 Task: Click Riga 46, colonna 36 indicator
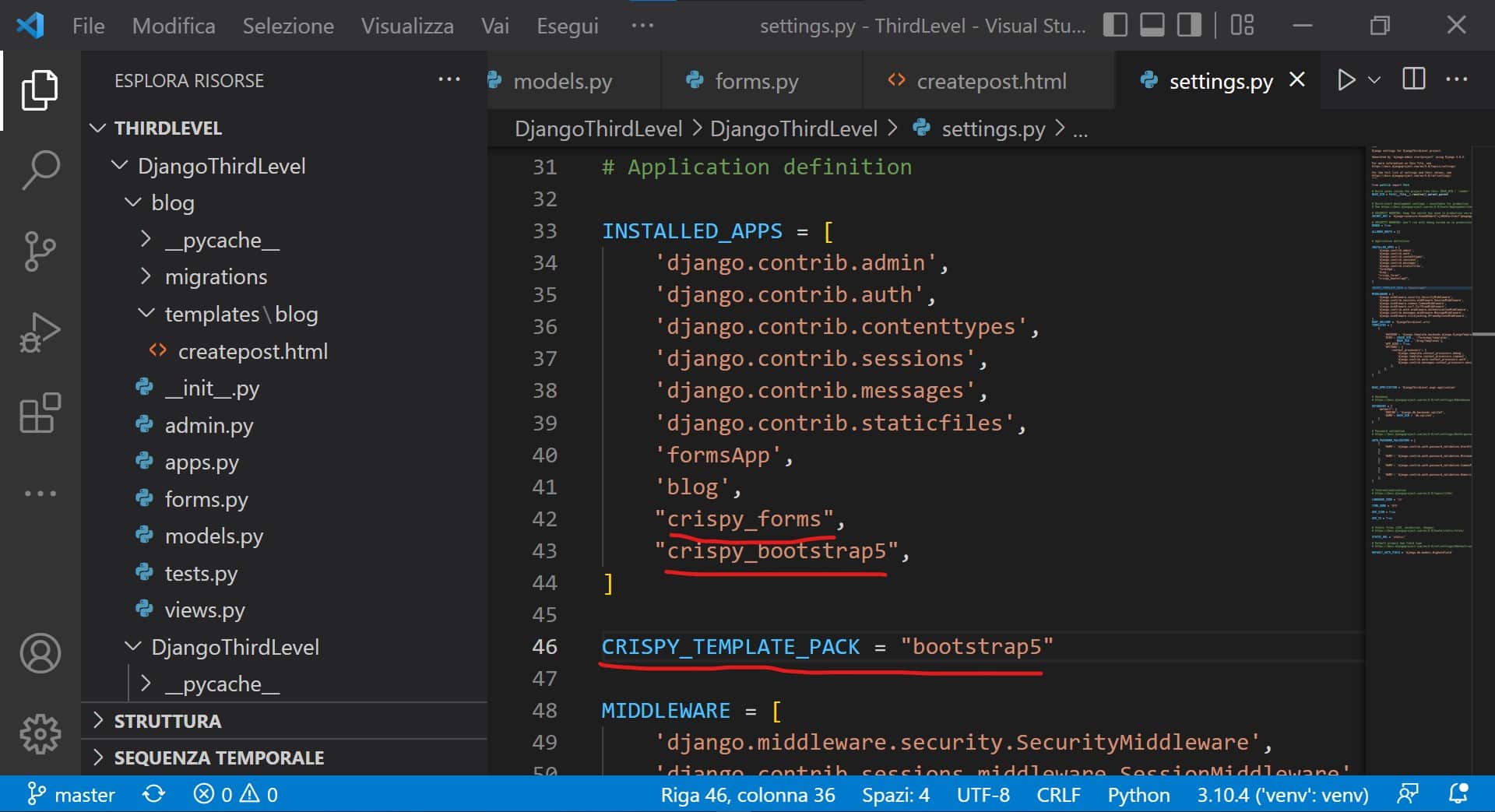[x=747, y=794]
